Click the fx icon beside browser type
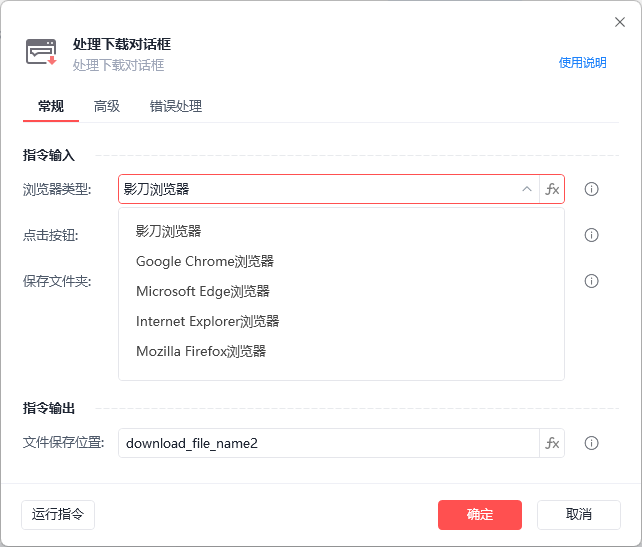The width and height of the screenshot is (642, 547). point(552,189)
